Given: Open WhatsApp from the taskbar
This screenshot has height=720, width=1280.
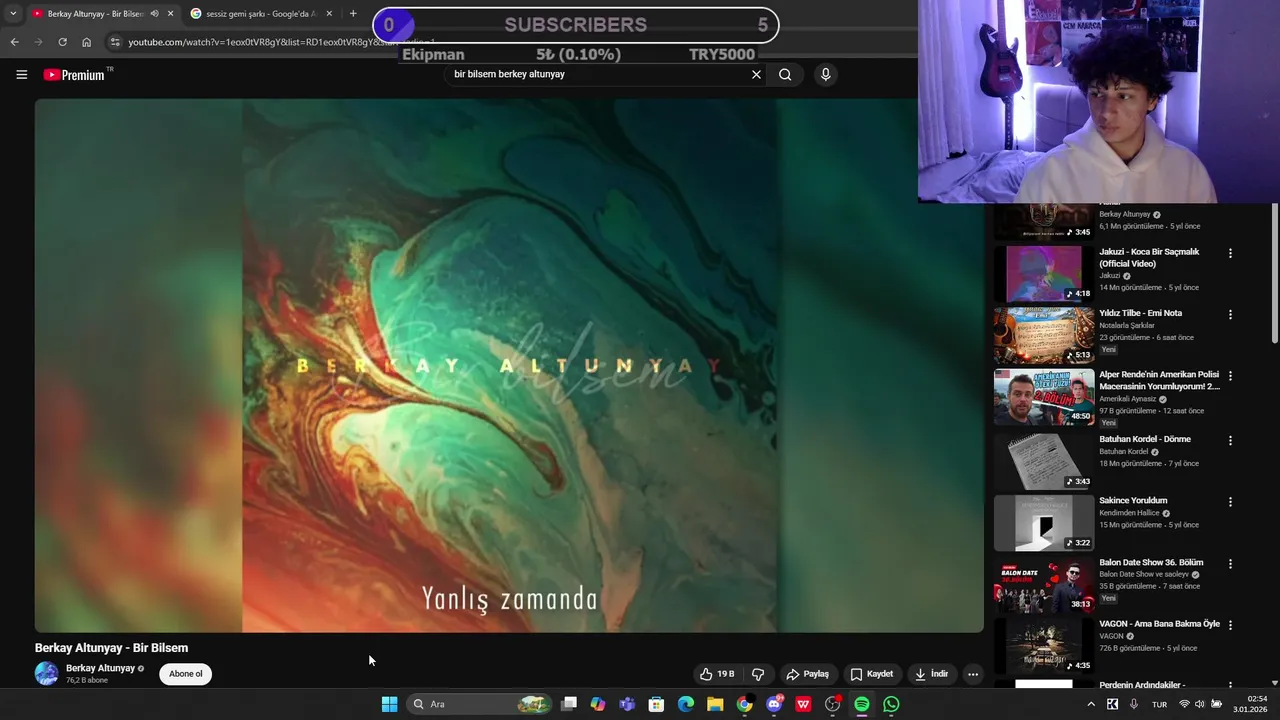Looking at the screenshot, I should [891, 704].
